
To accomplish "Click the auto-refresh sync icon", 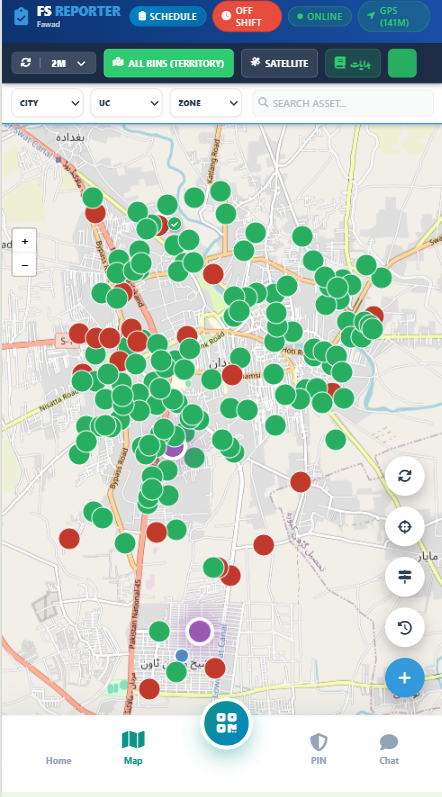I will (x=25, y=63).
